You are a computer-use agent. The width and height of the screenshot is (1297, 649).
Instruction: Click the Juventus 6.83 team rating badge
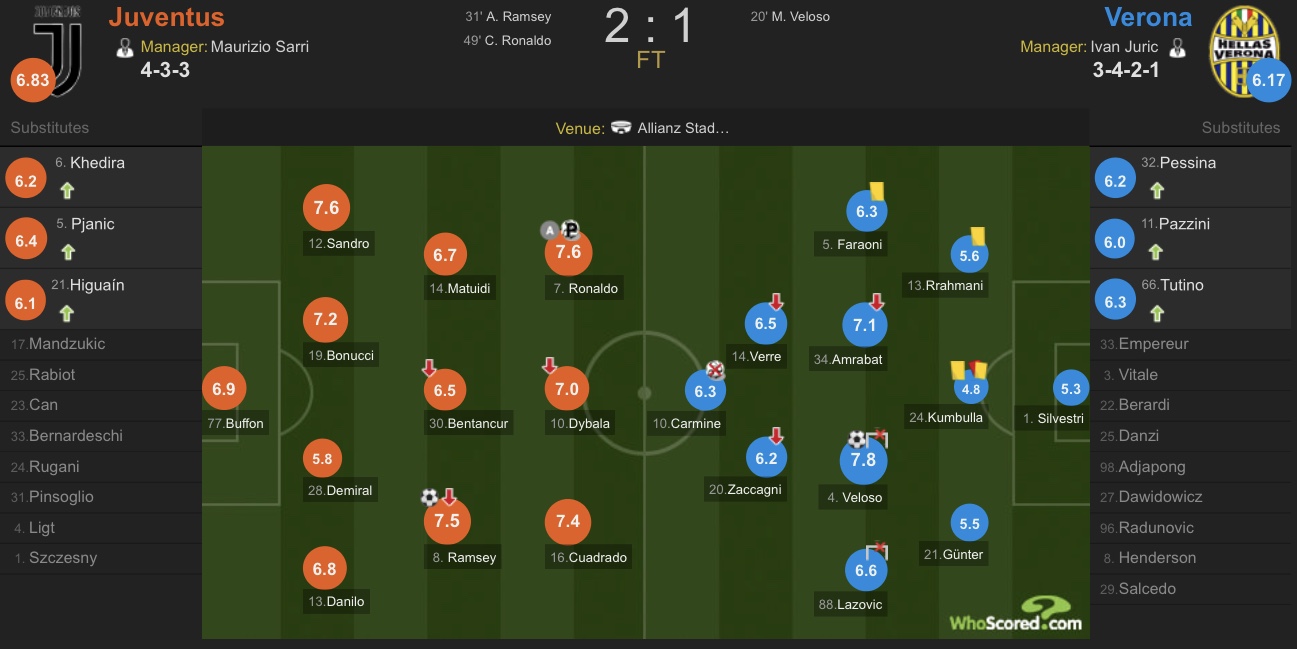(33, 80)
